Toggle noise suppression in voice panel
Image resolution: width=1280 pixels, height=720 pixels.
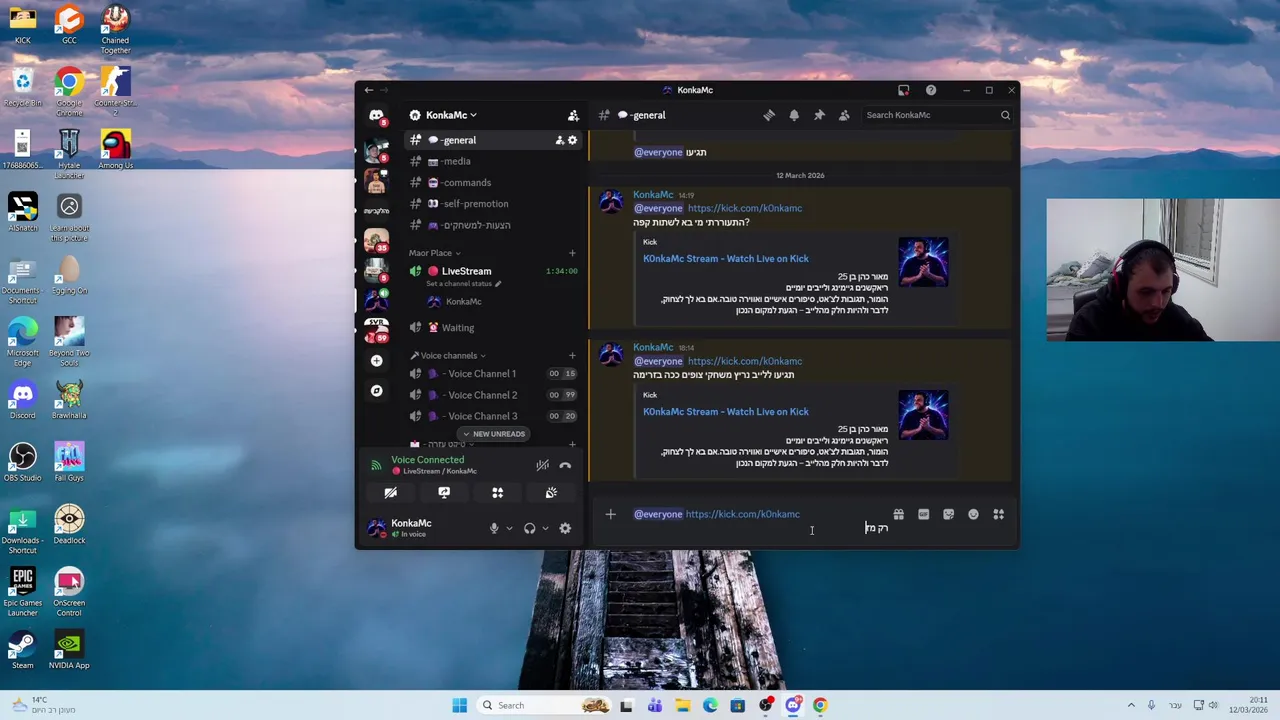(x=542, y=465)
